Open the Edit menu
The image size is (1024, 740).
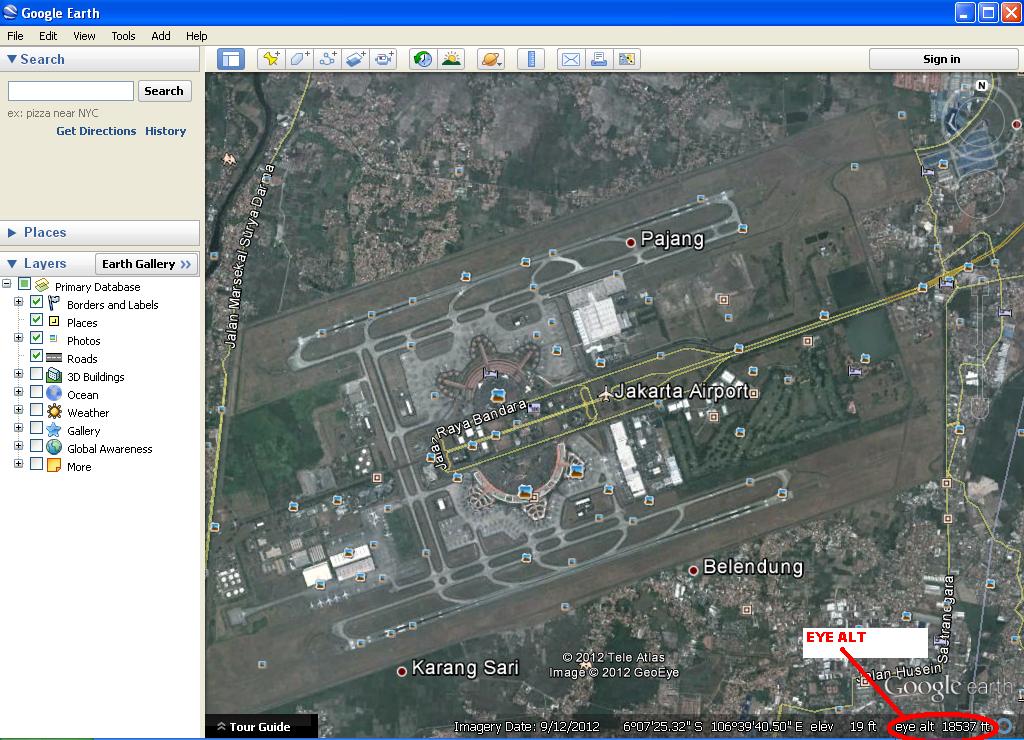click(x=48, y=36)
